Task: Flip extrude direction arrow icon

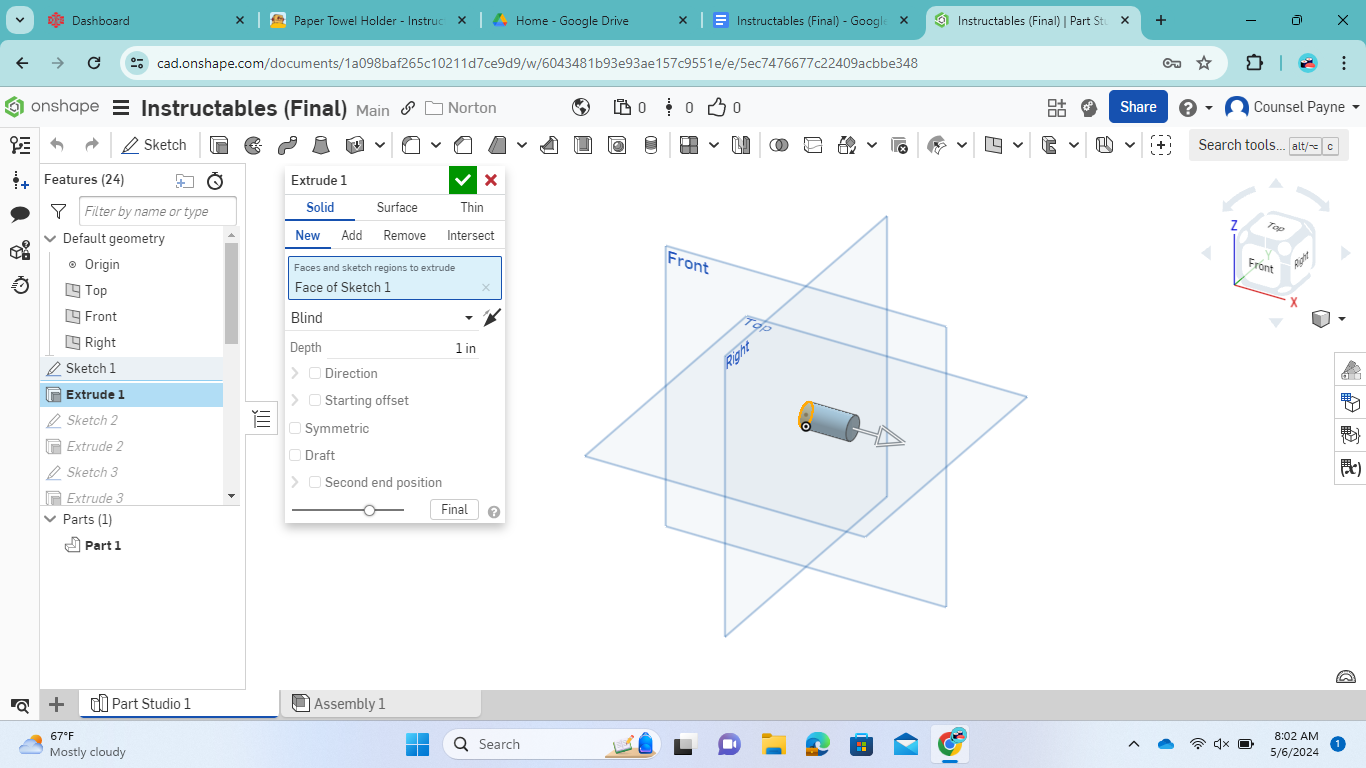Action: [x=491, y=318]
